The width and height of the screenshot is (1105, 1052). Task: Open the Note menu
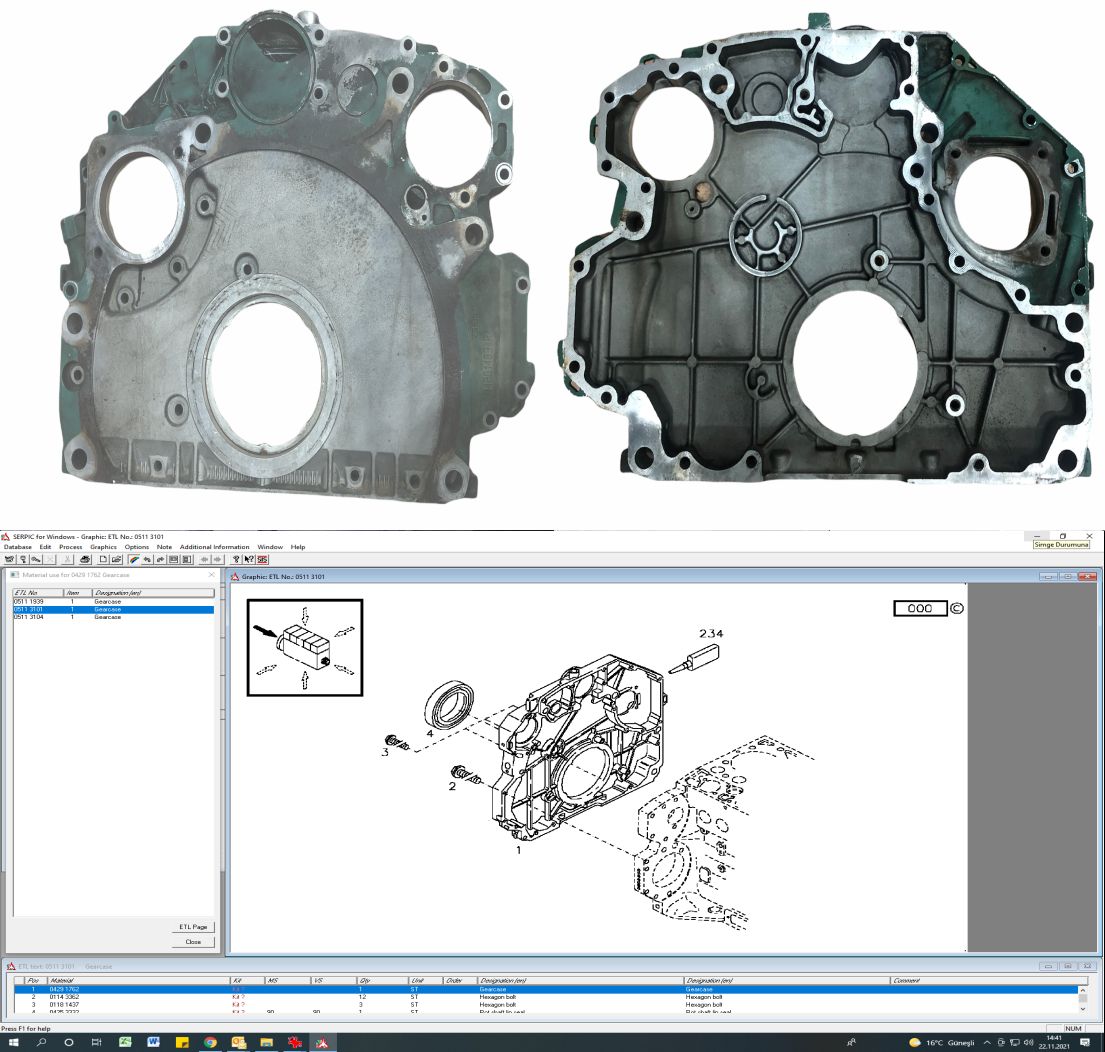164,547
